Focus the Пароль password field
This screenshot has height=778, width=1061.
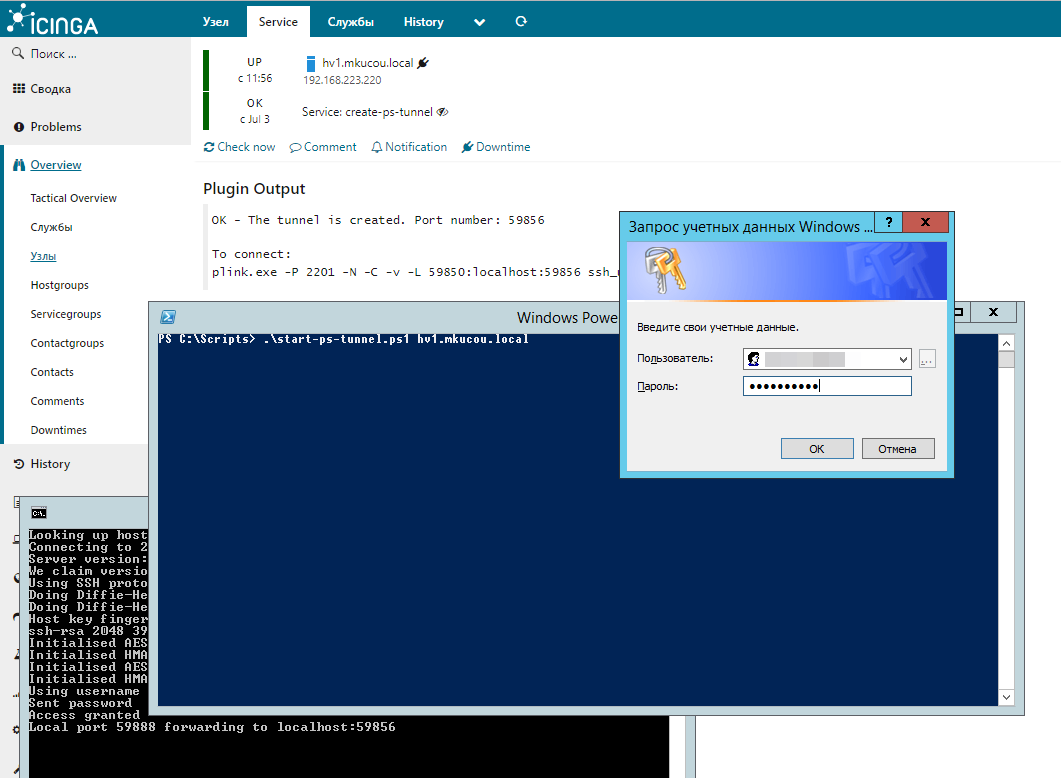[x=826, y=386]
